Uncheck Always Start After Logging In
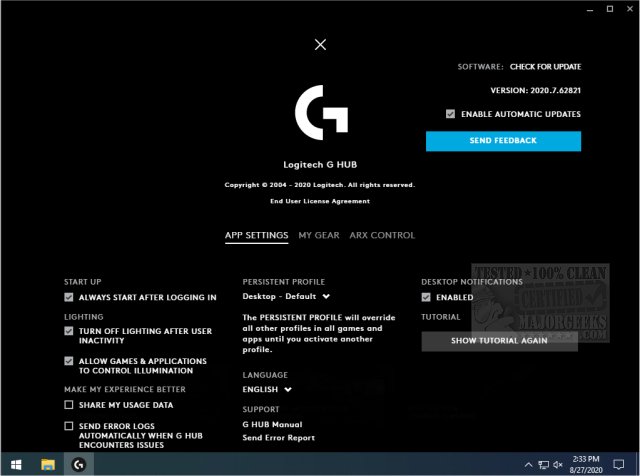The height and width of the screenshot is (476, 640). pyautogui.click(x=69, y=297)
